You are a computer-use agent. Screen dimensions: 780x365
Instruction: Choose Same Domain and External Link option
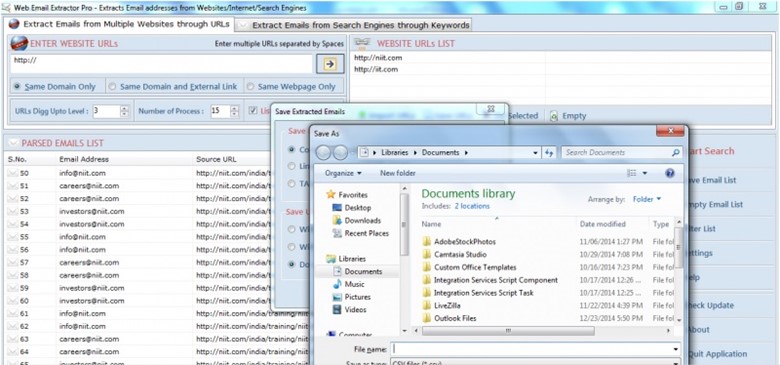tap(173, 87)
